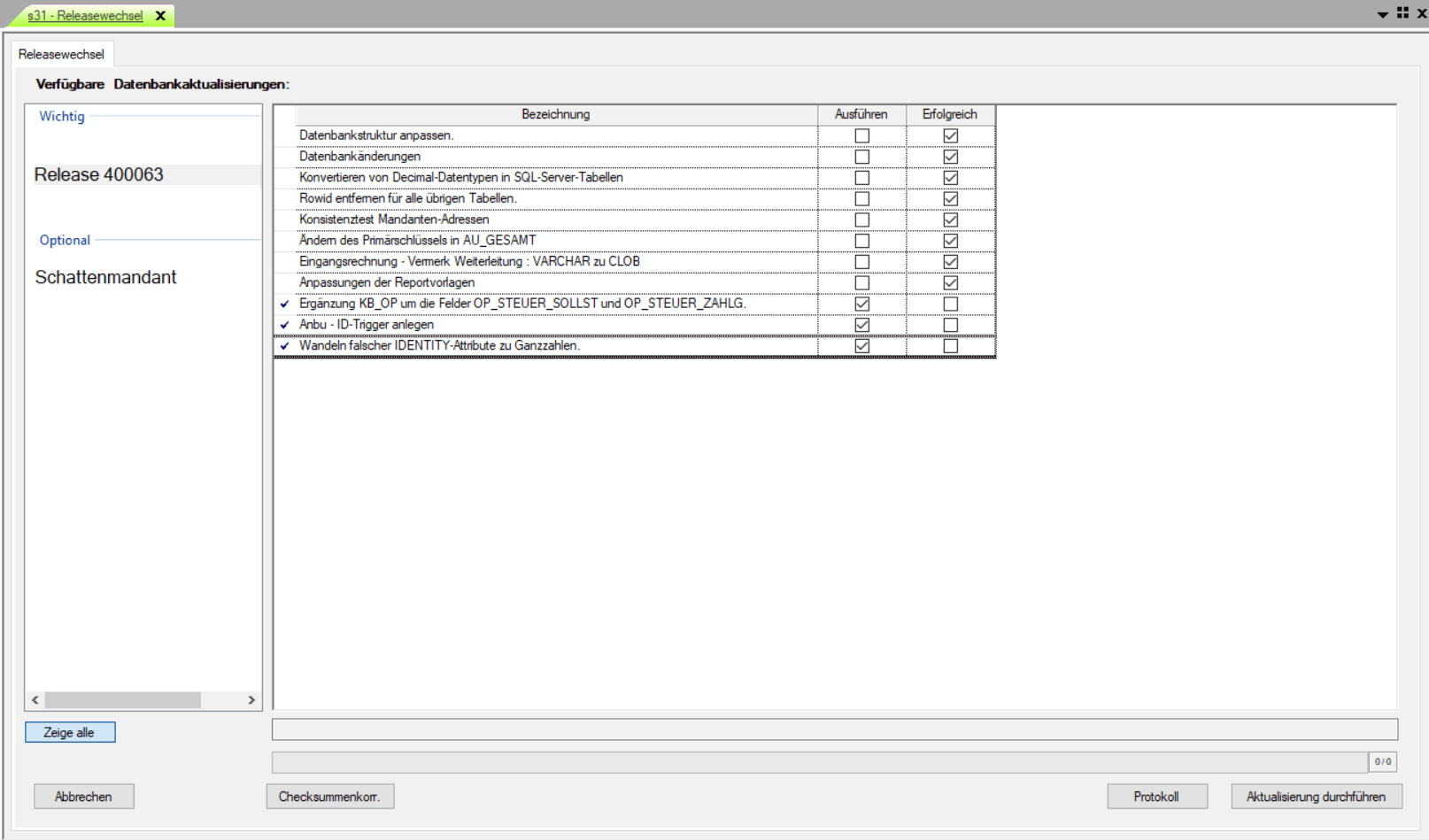The width and height of the screenshot is (1429, 840).
Task: Uncheck Ausführen for Anbu - ID-Trigger anlegen
Action: click(861, 325)
